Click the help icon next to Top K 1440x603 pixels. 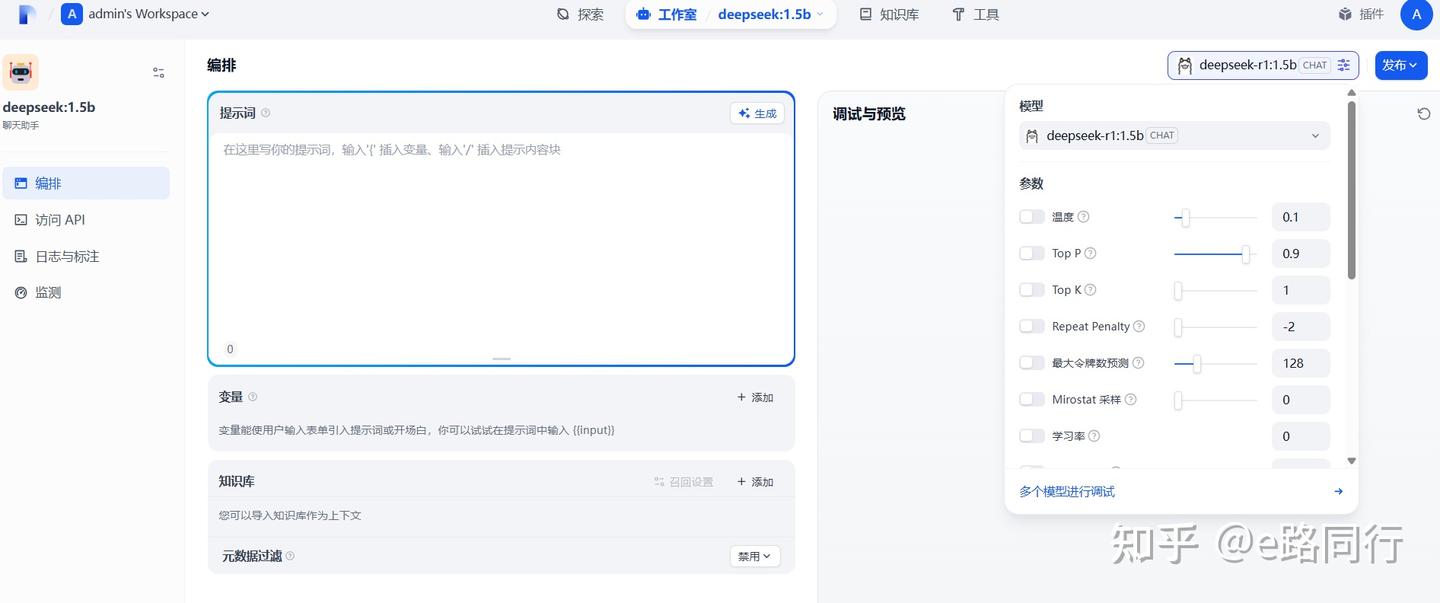tap(1091, 290)
